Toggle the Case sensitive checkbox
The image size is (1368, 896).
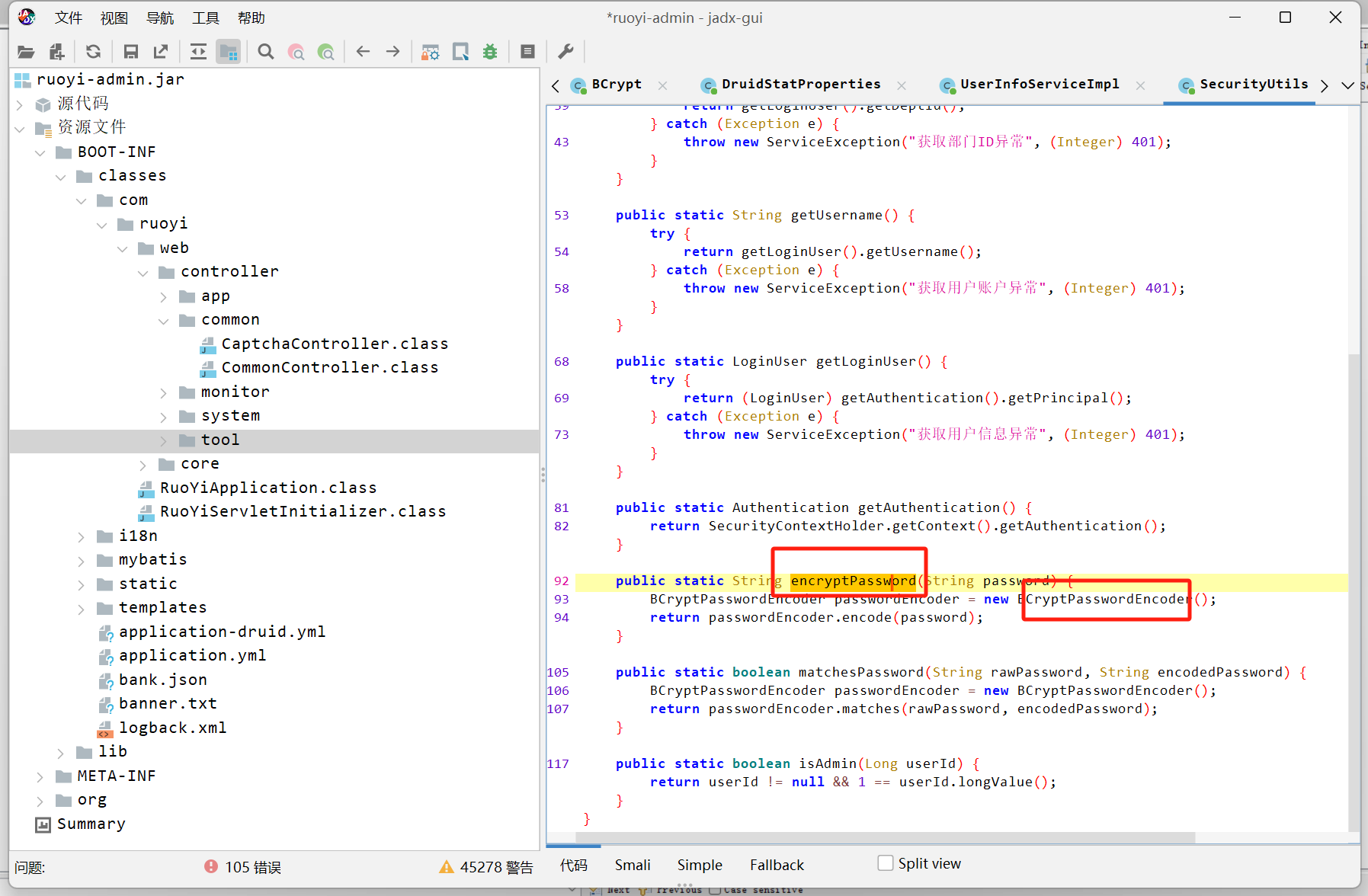click(715, 890)
